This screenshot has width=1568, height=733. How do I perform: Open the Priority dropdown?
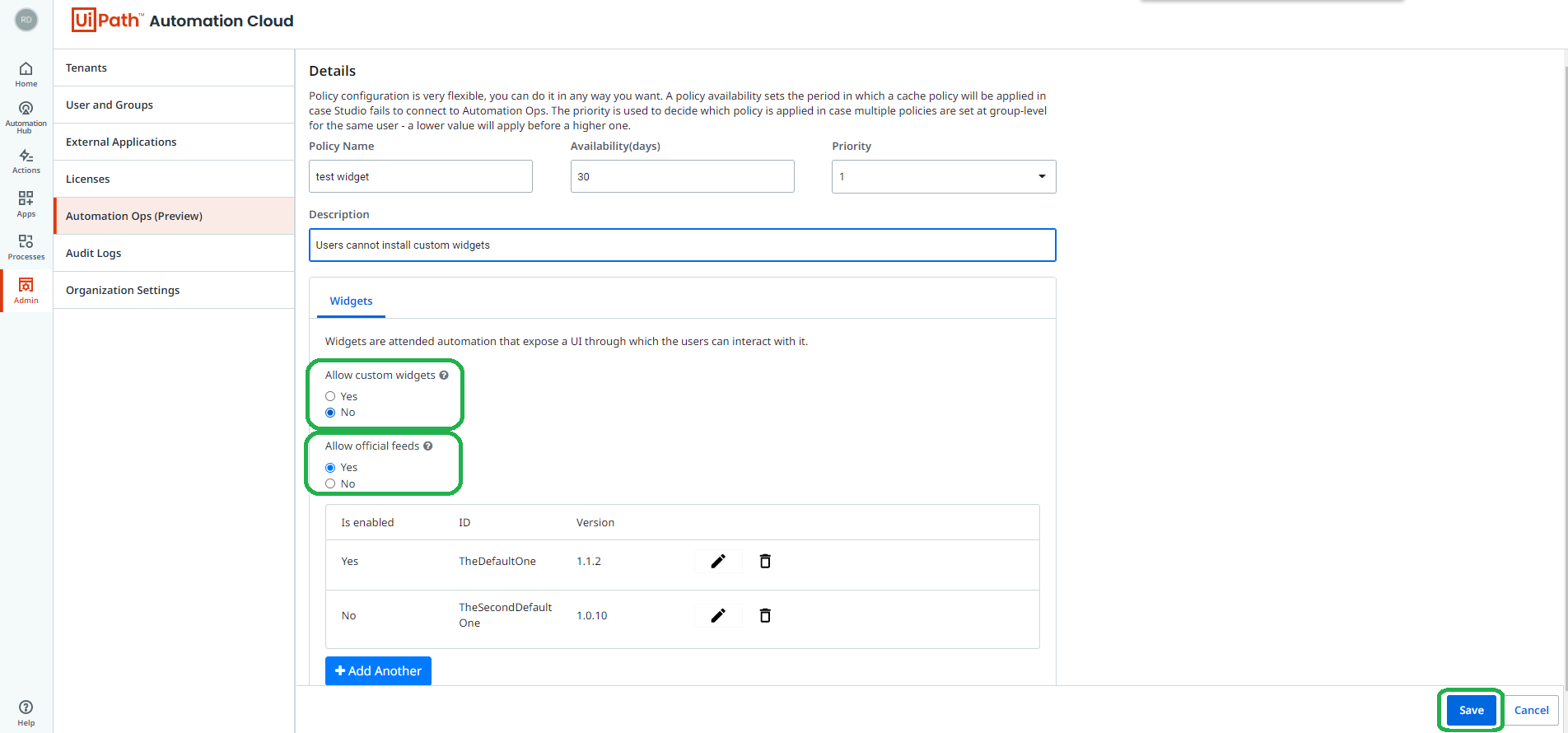[x=944, y=176]
